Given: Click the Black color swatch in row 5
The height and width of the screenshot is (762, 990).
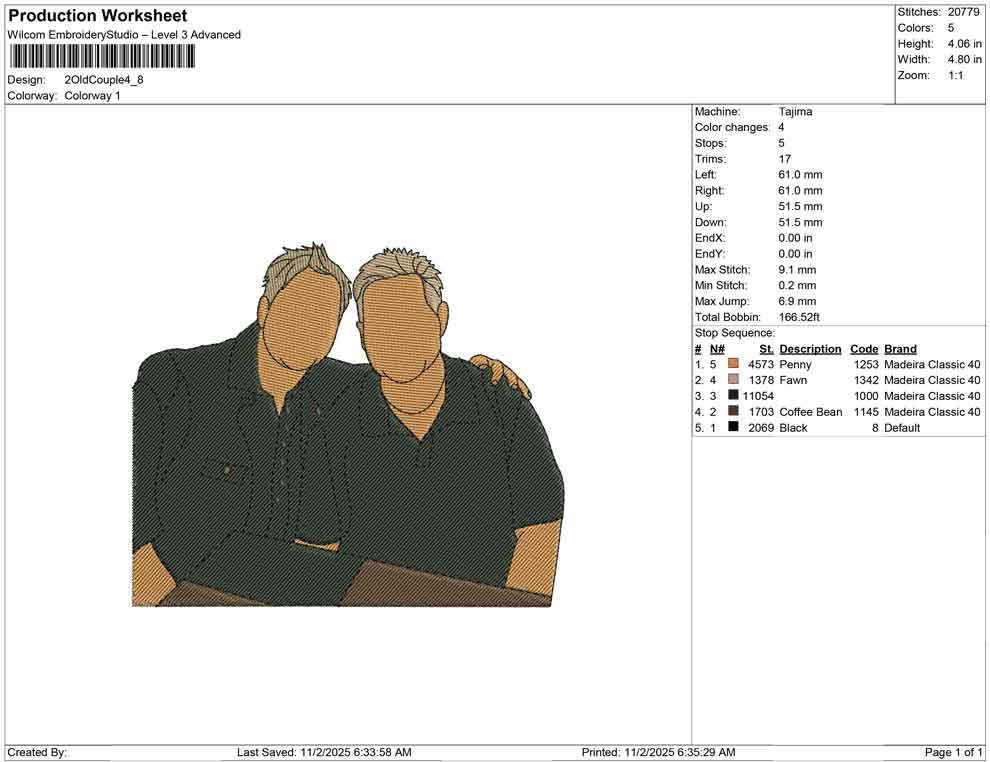Looking at the screenshot, I should pos(733,427).
